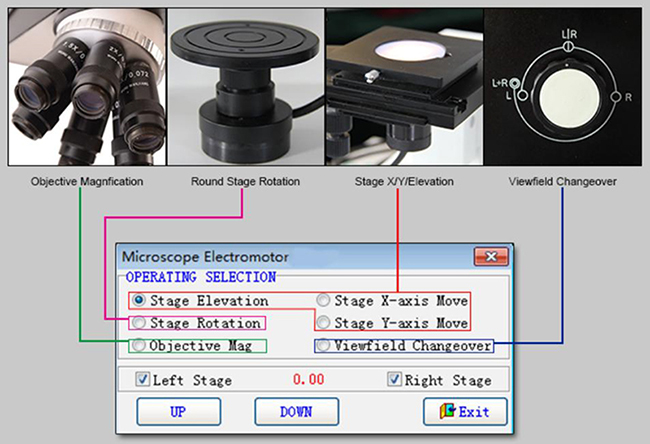The height and width of the screenshot is (444, 650).
Task: Click the OPERATING SELECTION group label
Action: [201, 277]
